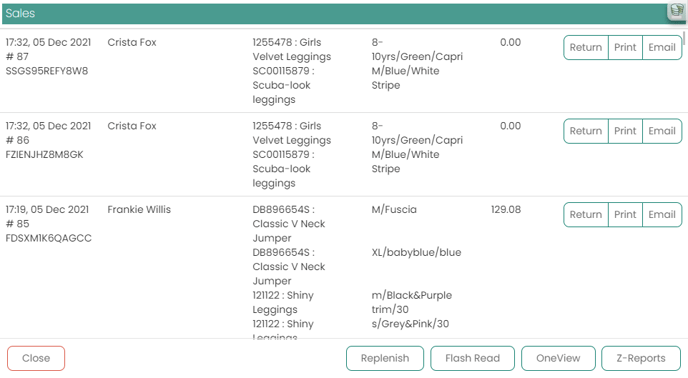This screenshot has height=378, width=688.
Task: Click first 121122 : Shiny Leggings item
Action: pyautogui.click(x=283, y=302)
